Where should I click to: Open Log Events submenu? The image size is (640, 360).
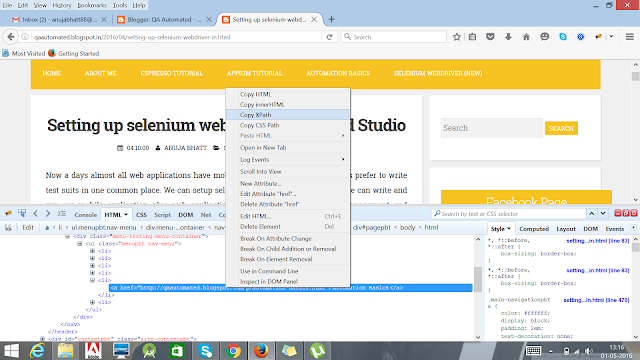click(x=288, y=160)
